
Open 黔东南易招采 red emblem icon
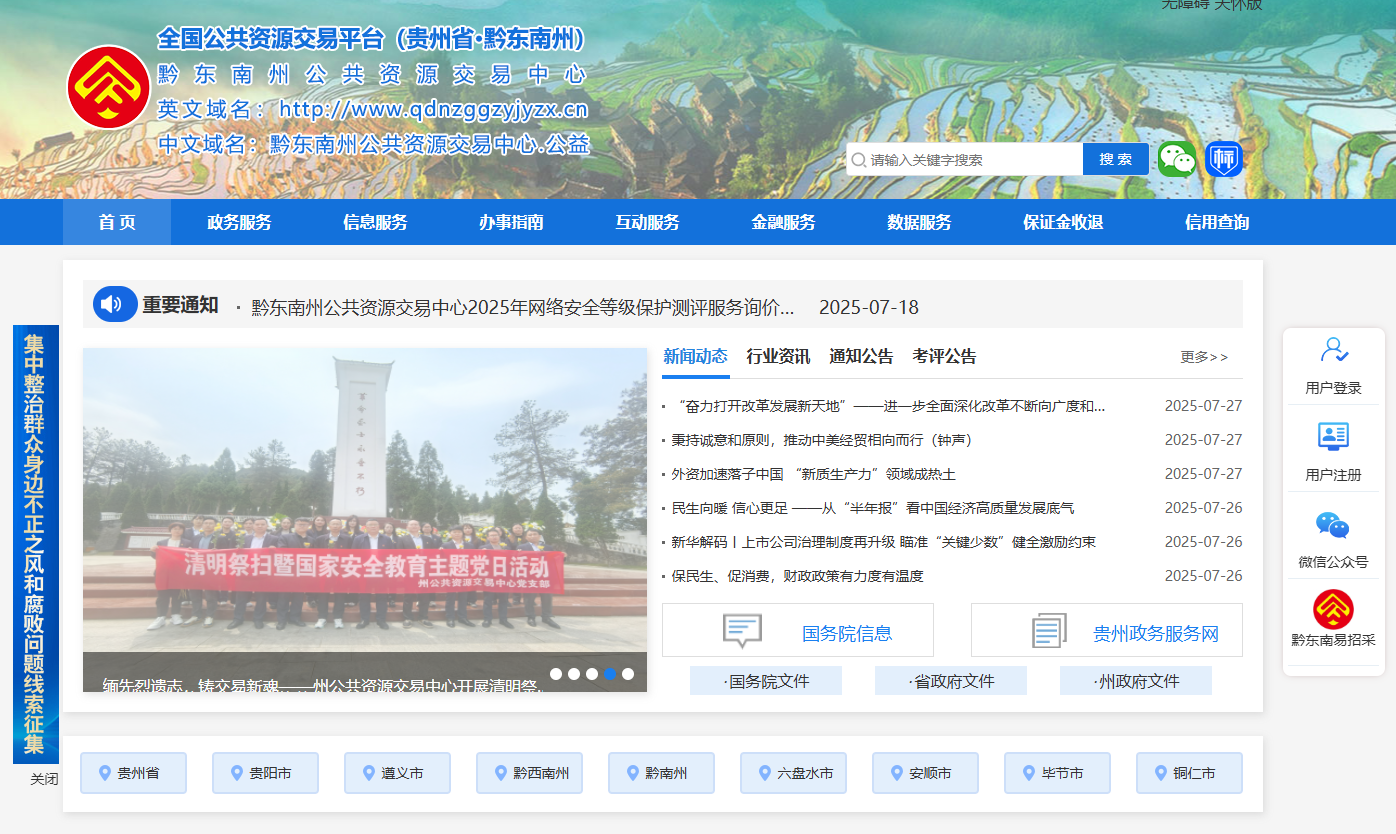tap(1333, 611)
